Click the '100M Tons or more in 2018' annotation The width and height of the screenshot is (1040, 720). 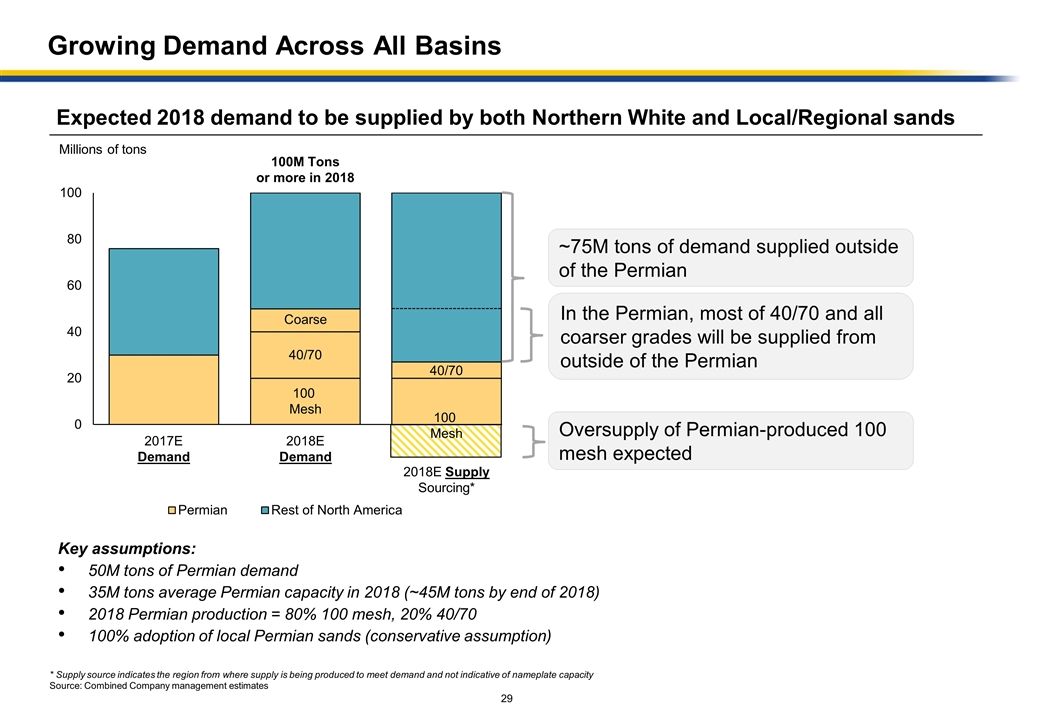coord(305,169)
